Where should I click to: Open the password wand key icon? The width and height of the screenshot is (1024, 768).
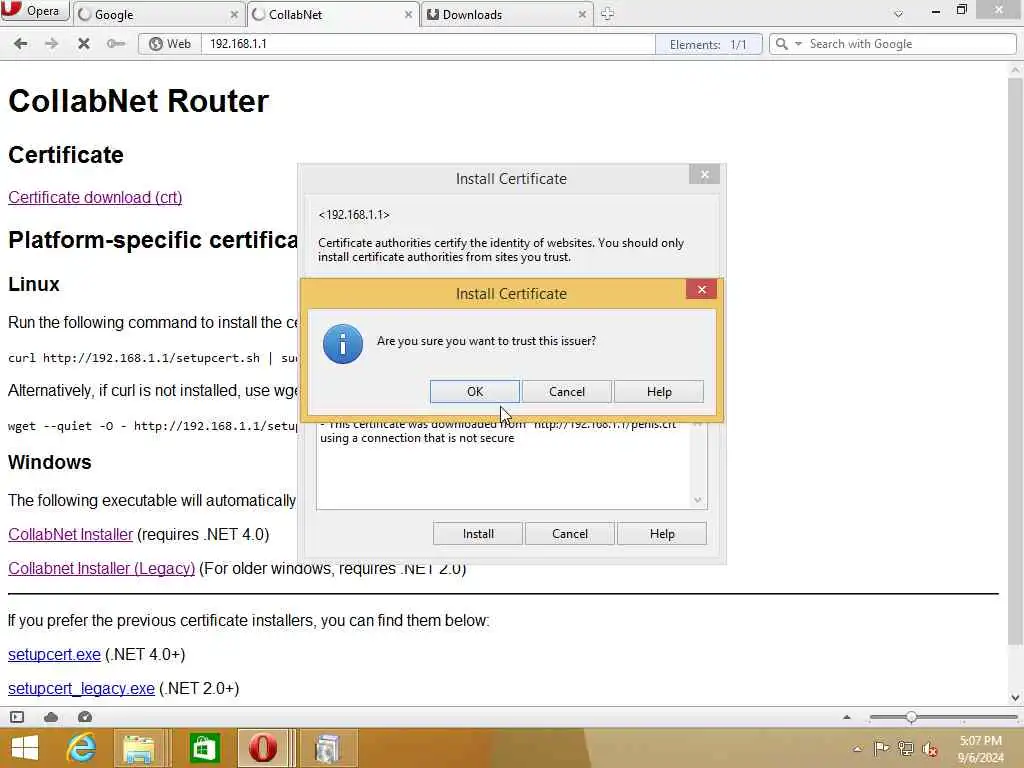pyautogui.click(x=116, y=44)
